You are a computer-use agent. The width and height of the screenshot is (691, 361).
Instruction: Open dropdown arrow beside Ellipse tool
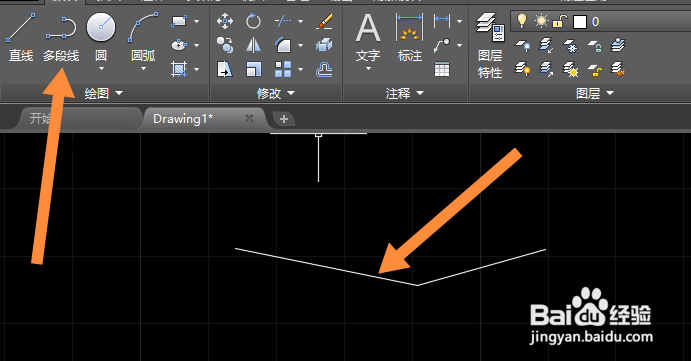click(197, 45)
